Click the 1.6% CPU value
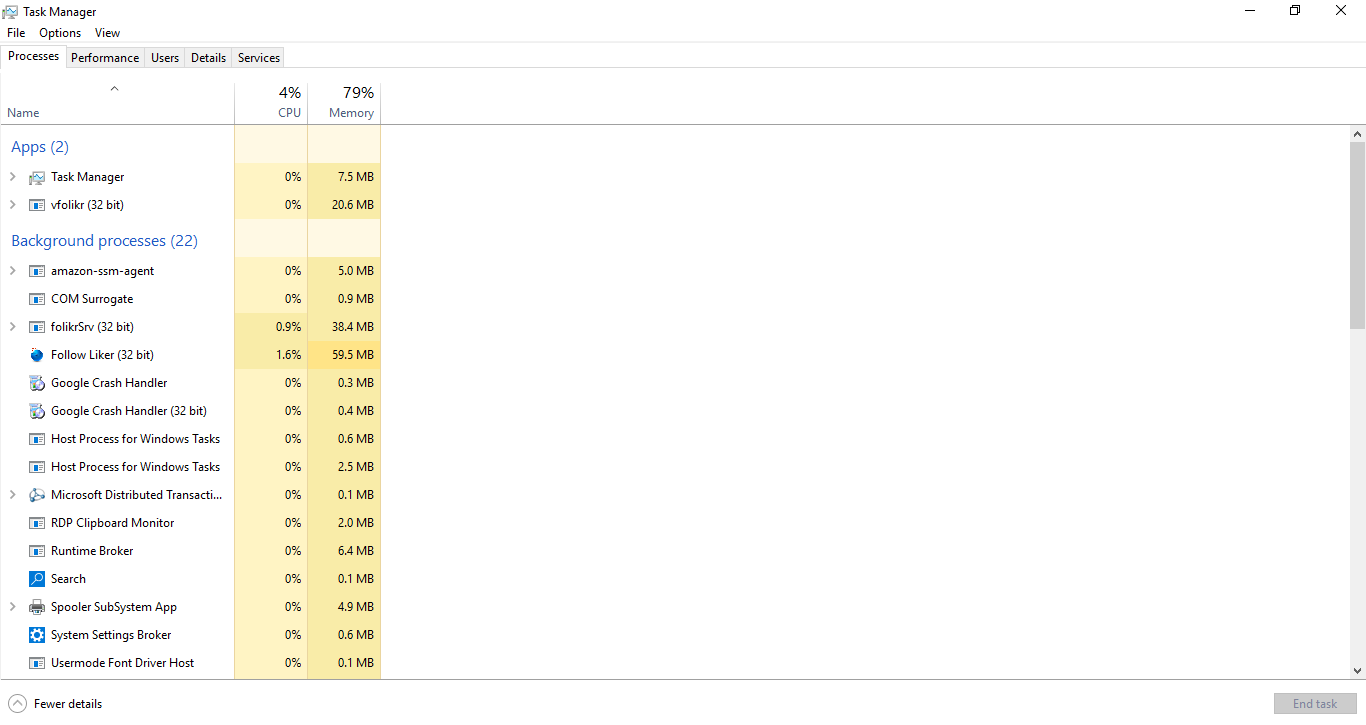This screenshot has height=725, width=1366. [x=288, y=355]
